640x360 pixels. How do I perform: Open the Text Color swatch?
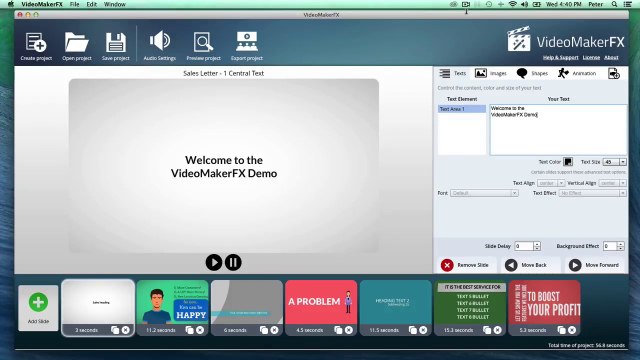[568, 162]
